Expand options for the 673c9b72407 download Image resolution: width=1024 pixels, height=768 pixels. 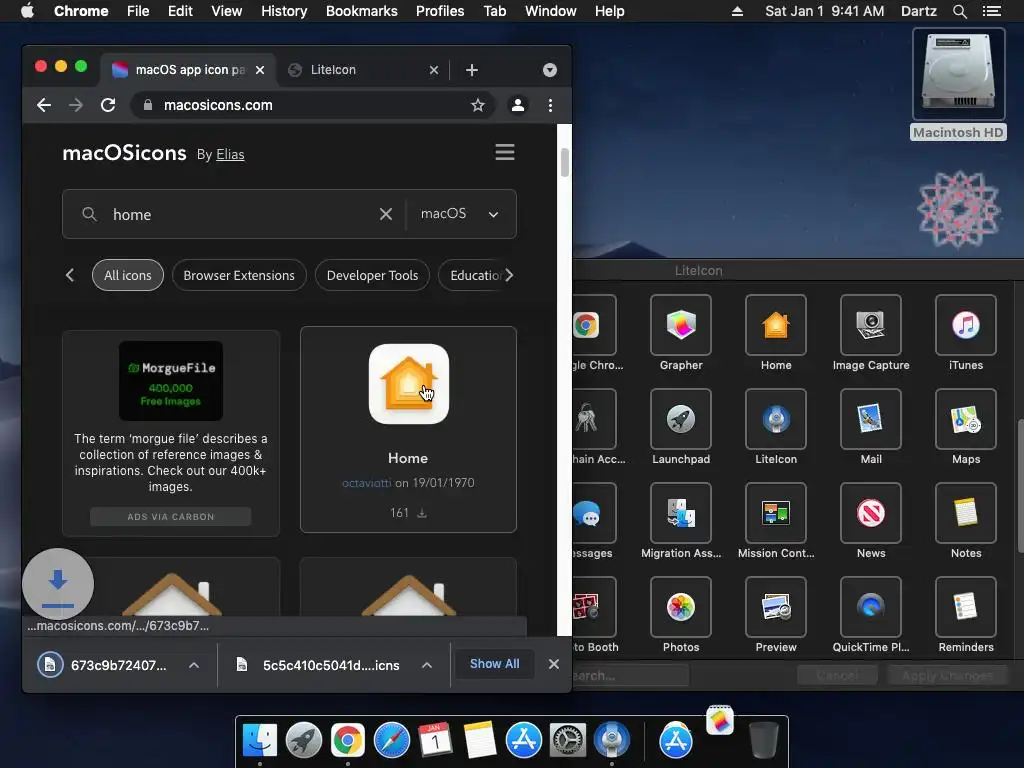click(x=194, y=665)
